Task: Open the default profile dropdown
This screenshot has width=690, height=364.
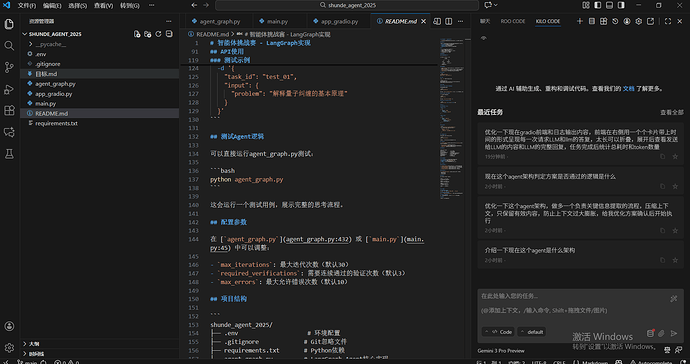Action: click(532, 331)
